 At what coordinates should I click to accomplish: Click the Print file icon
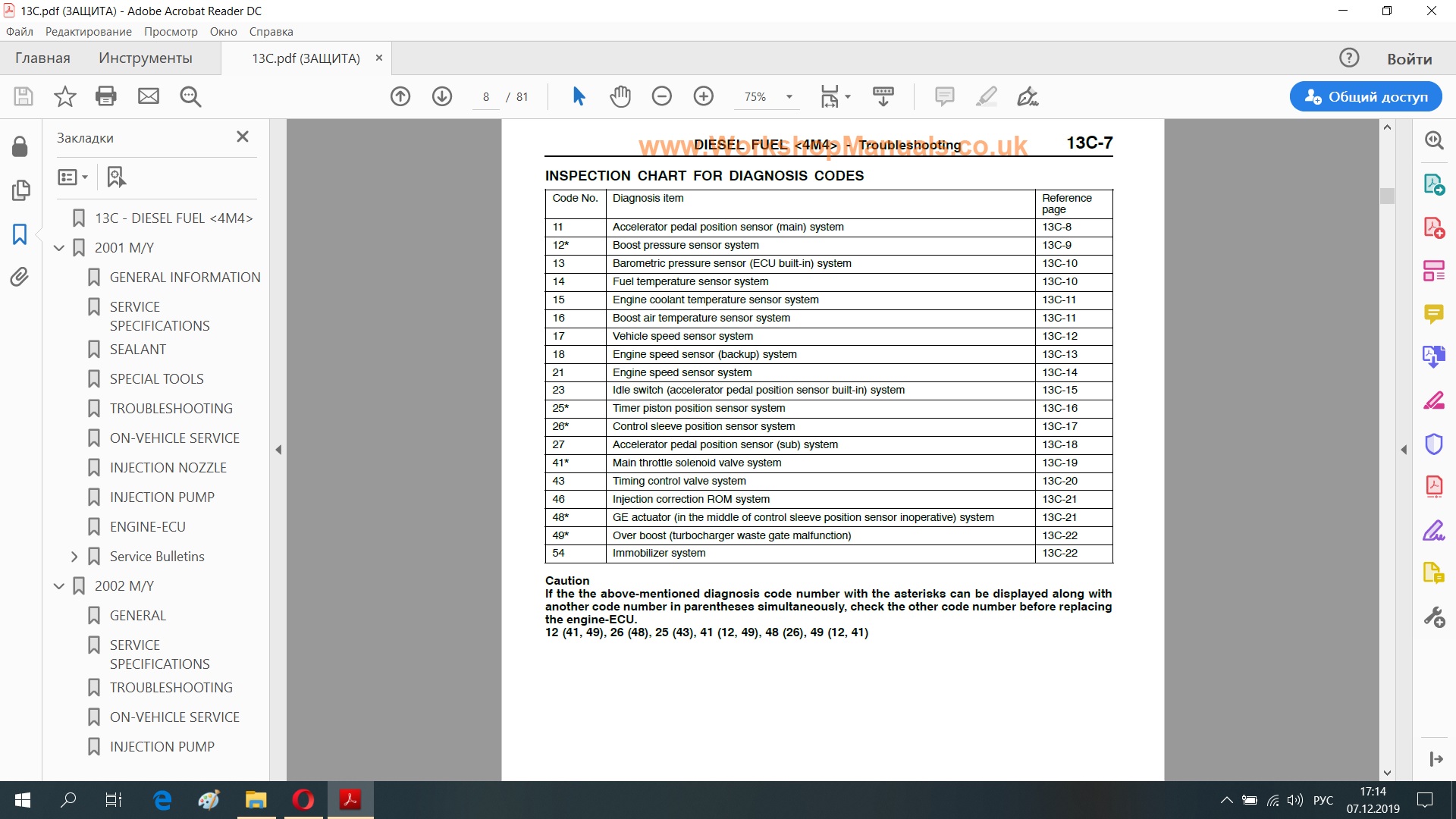click(106, 96)
